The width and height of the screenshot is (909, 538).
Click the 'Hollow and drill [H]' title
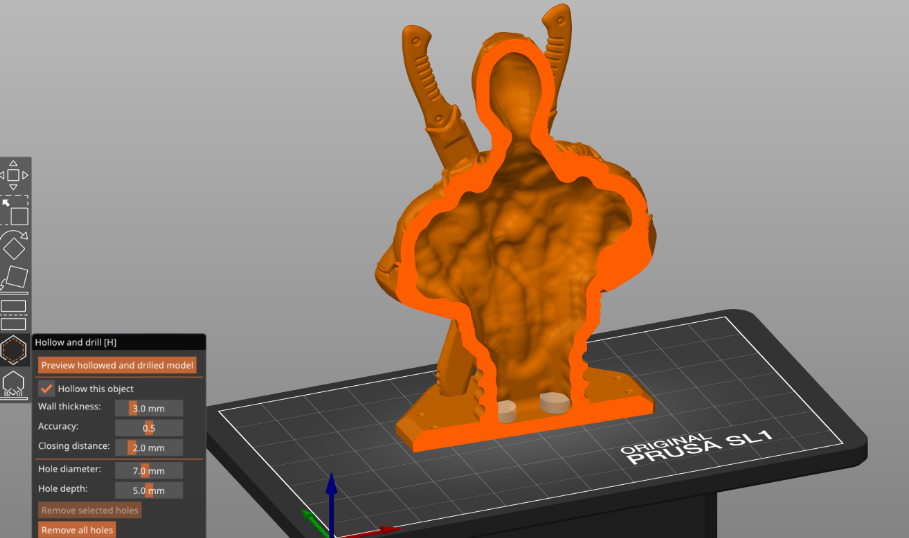pyautogui.click(x=75, y=342)
